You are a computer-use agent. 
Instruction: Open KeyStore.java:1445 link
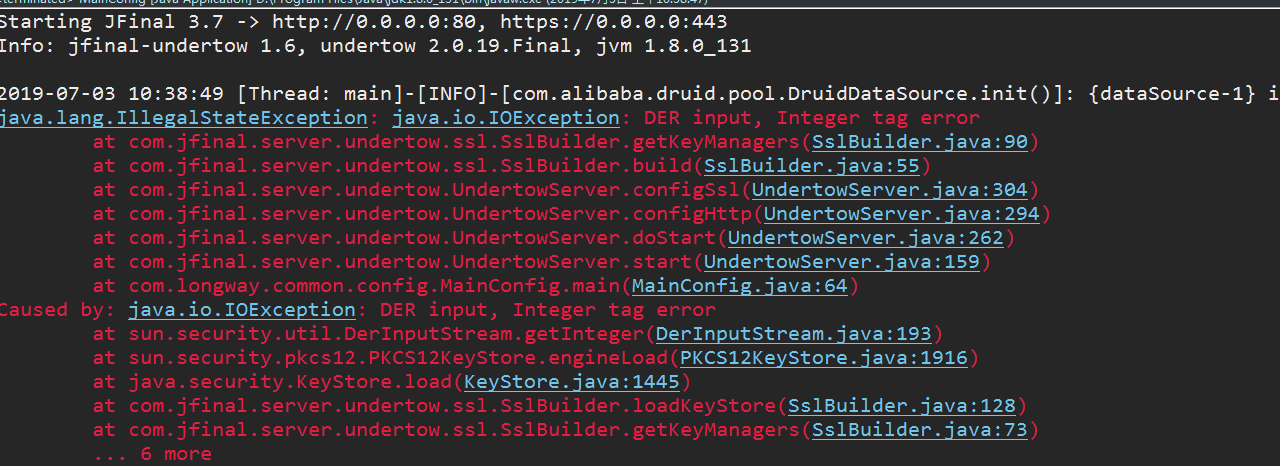click(x=572, y=382)
